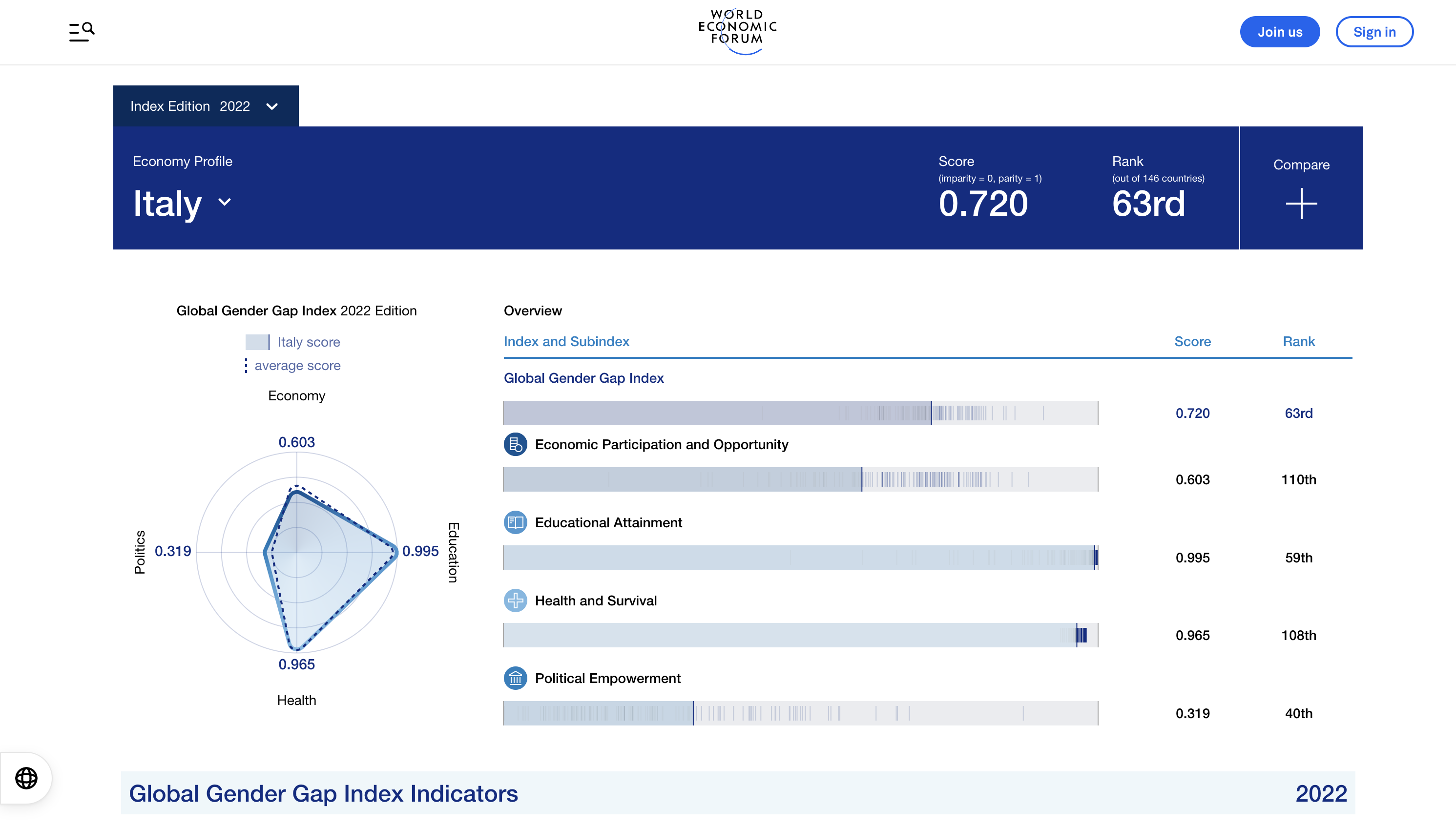The width and height of the screenshot is (1456, 828).
Task: Expand the Index and Subindex section
Action: pos(566,341)
